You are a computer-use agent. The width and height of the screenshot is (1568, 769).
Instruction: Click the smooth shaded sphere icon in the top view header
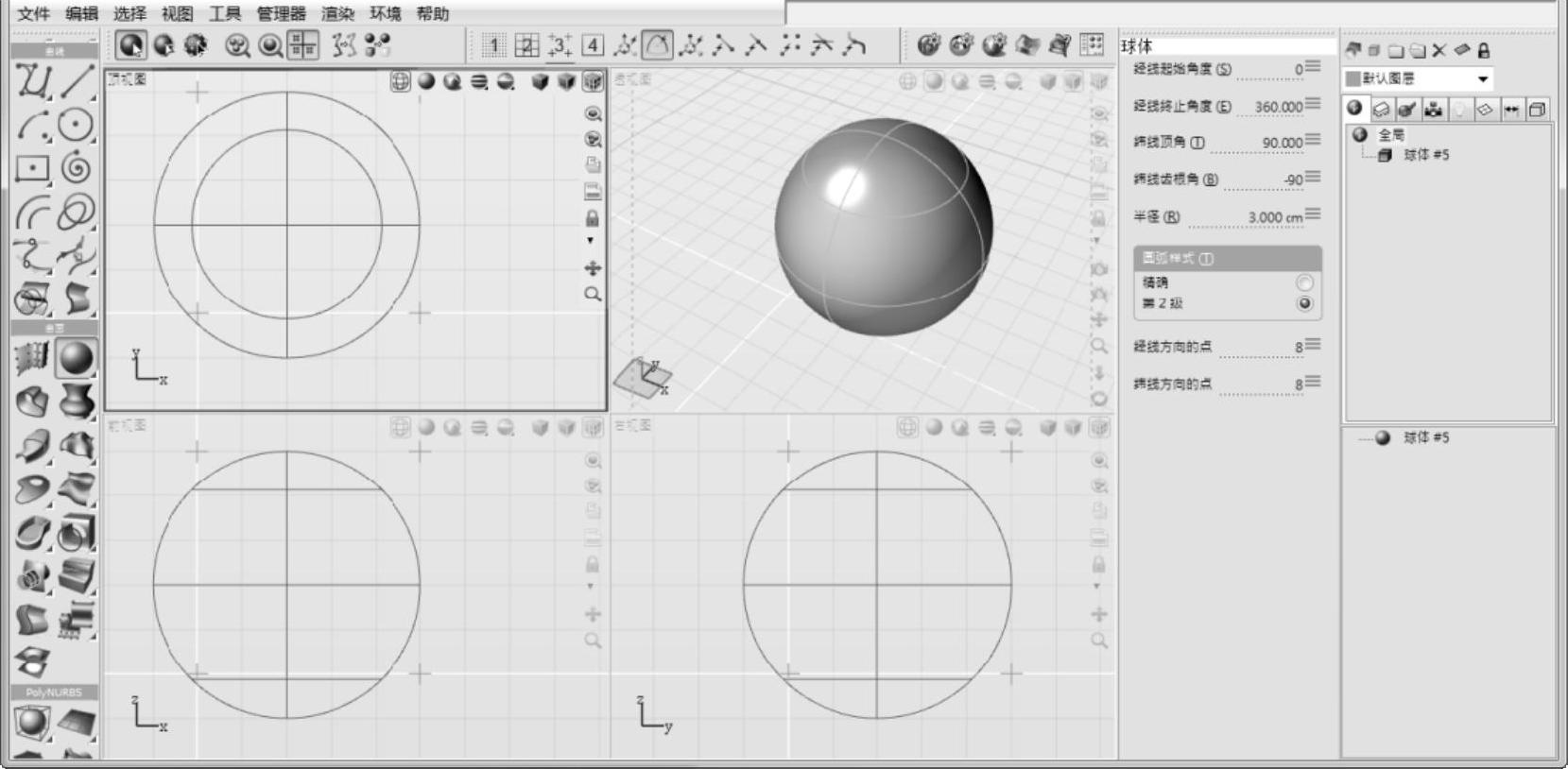pyautogui.click(x=426, y=81)
